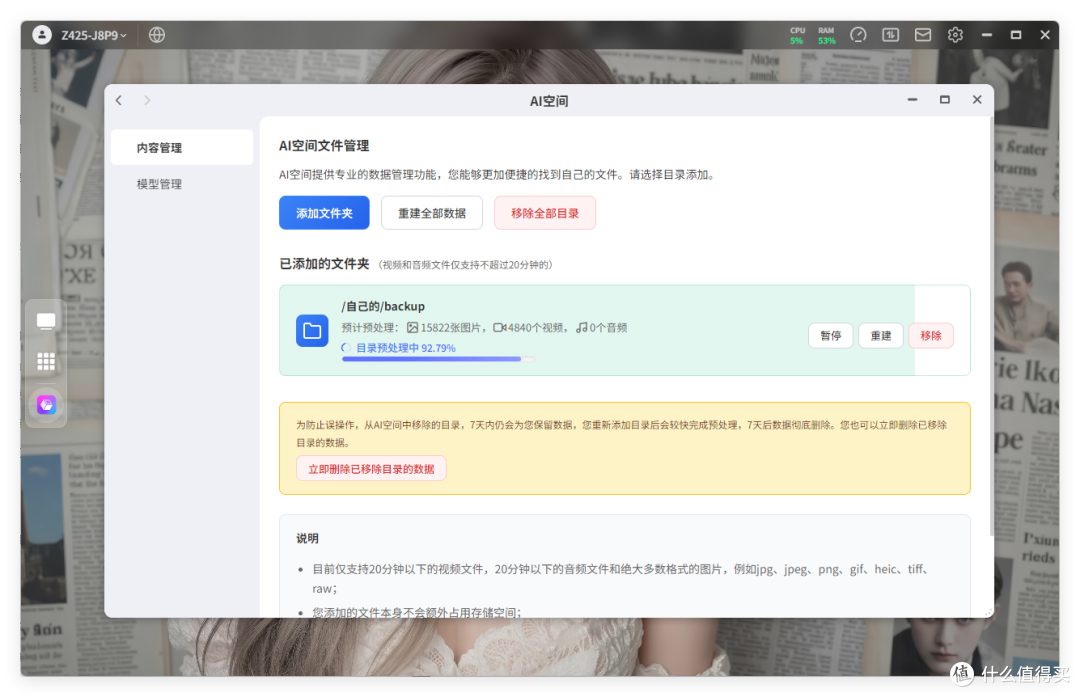Open the AI space app in the dock
Viewport: 1080px width, 697px height.
[x=46, y=404]
